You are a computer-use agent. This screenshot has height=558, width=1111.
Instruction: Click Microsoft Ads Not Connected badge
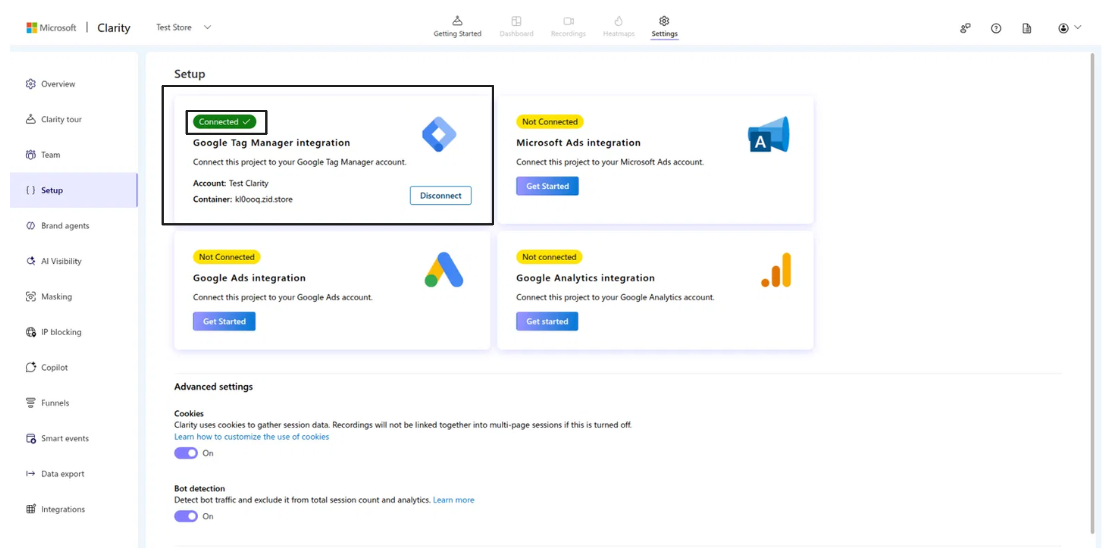pos(550,122)
